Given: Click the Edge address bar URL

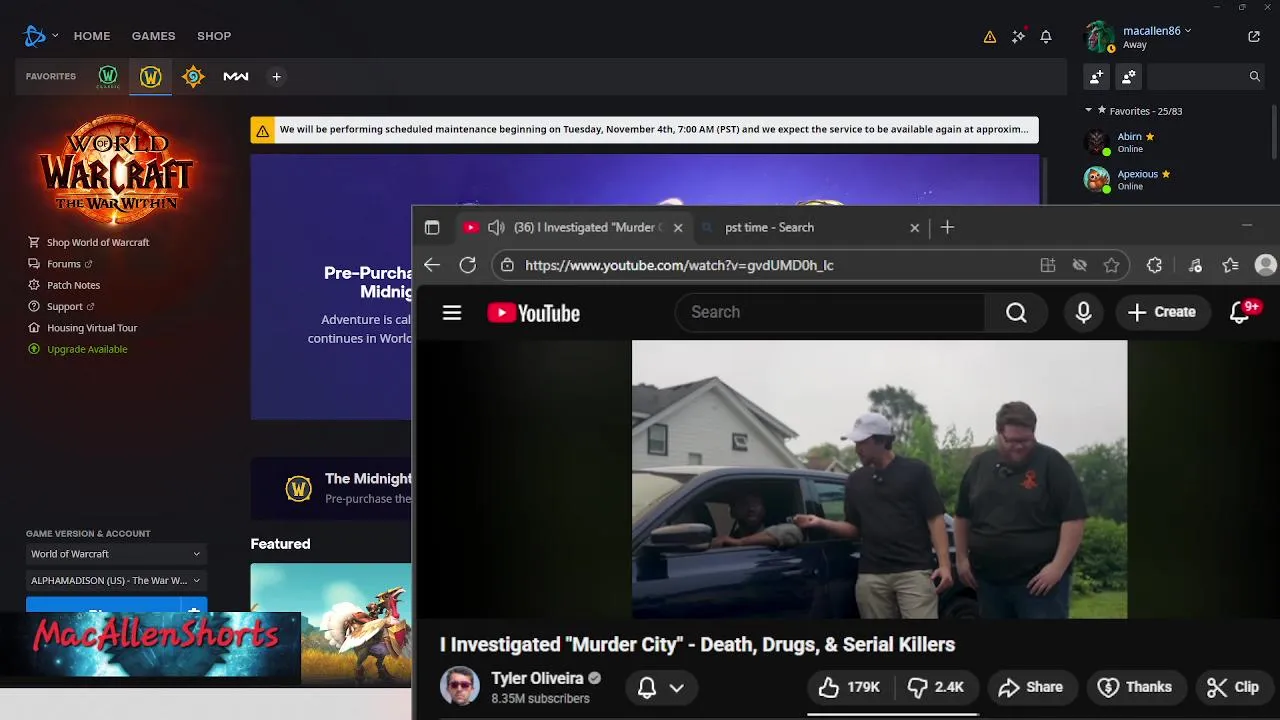Looking at the screenshot, I should 680,265.
